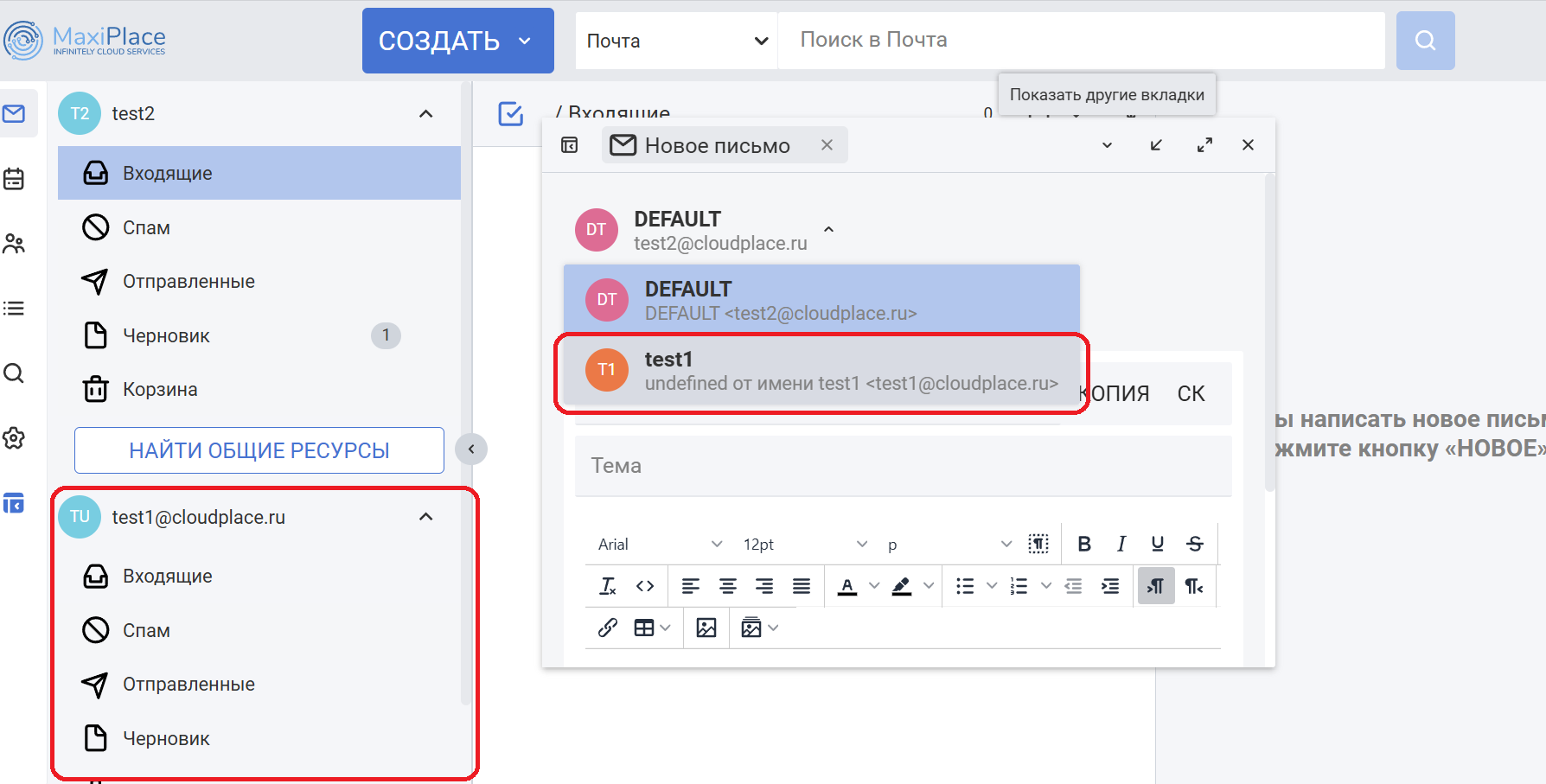This screenshot has width=1546, height=784.
Task: Open the calendar icon in left sidebar
Action: [x=14, y=179]
